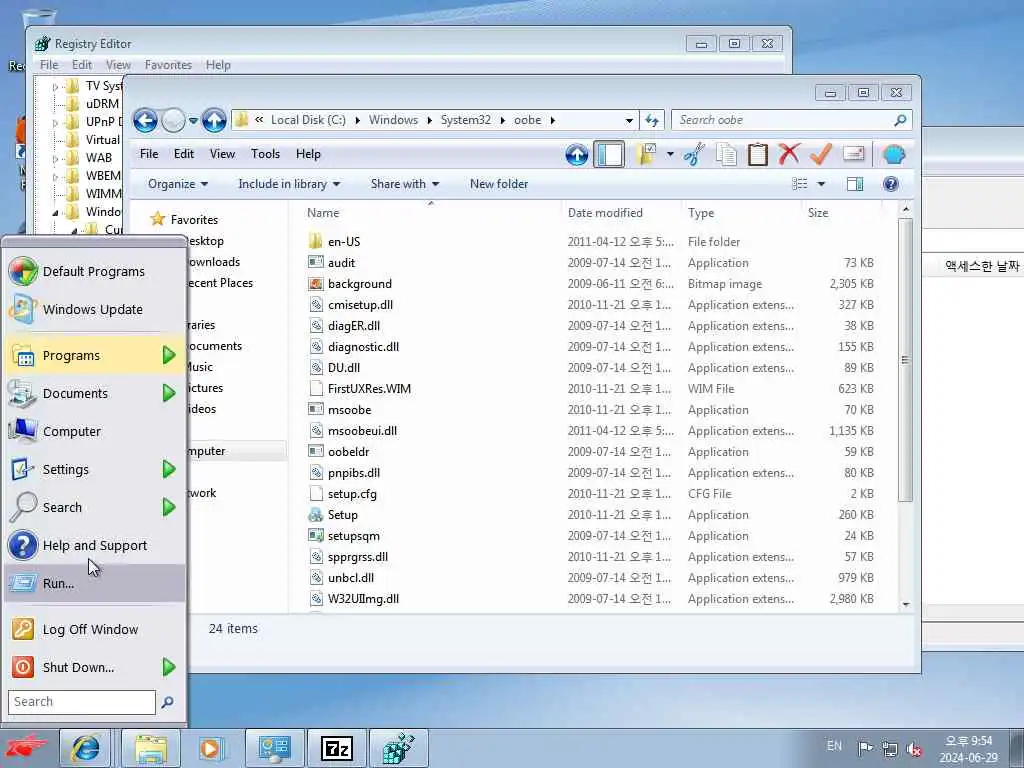Click the orange checkmark Properties icon
The width and height of the screenshot is (1024, 768).
(x=820, y=154)
